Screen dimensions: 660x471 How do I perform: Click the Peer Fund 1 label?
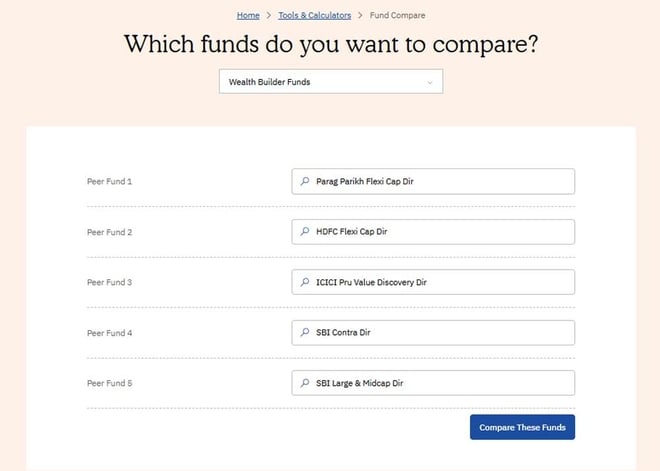[x=109, y=182]
